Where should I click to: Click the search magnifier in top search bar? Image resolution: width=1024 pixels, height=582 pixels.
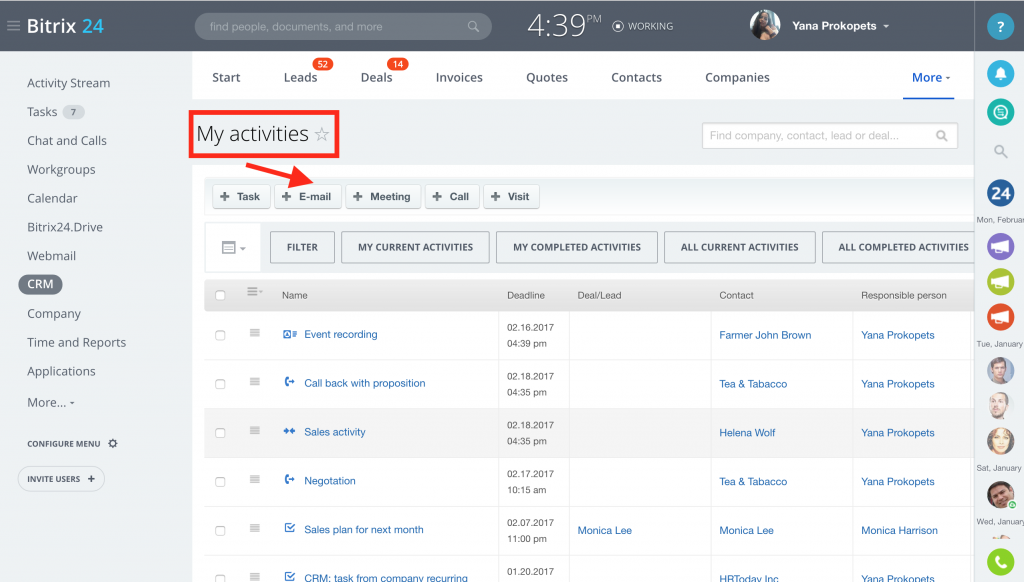tap(473, 27)
